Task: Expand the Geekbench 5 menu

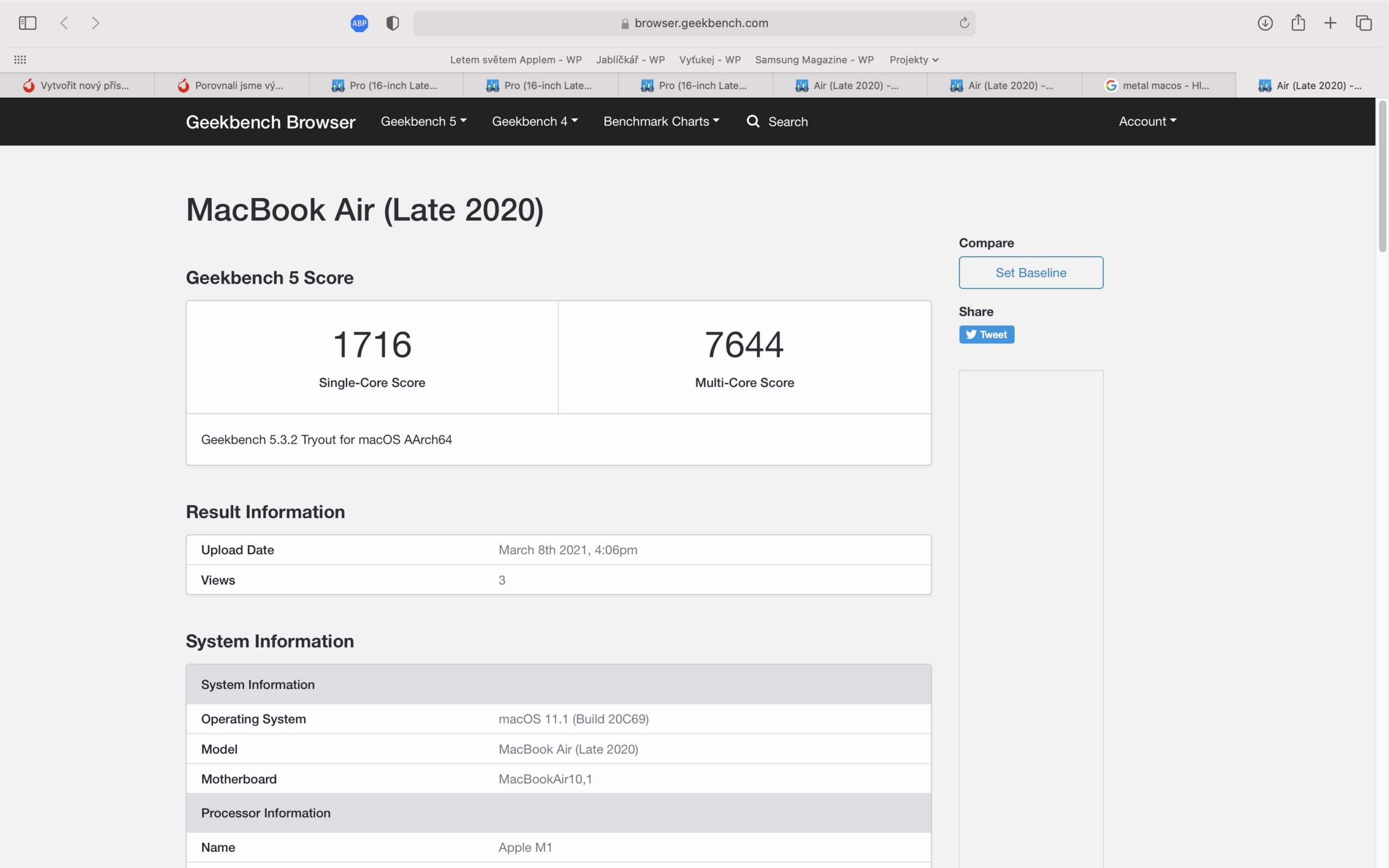Action: pyautogui.click(x=424, y=121)
